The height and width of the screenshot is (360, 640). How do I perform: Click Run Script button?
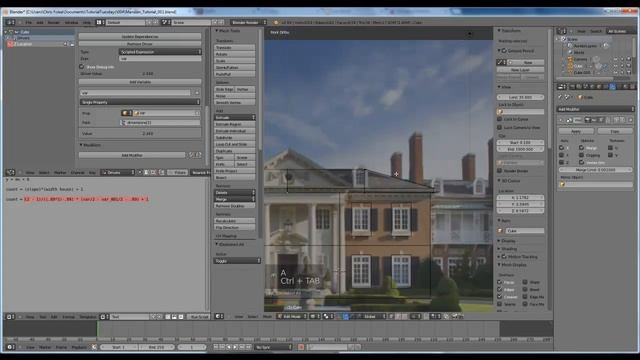point(199,317)
